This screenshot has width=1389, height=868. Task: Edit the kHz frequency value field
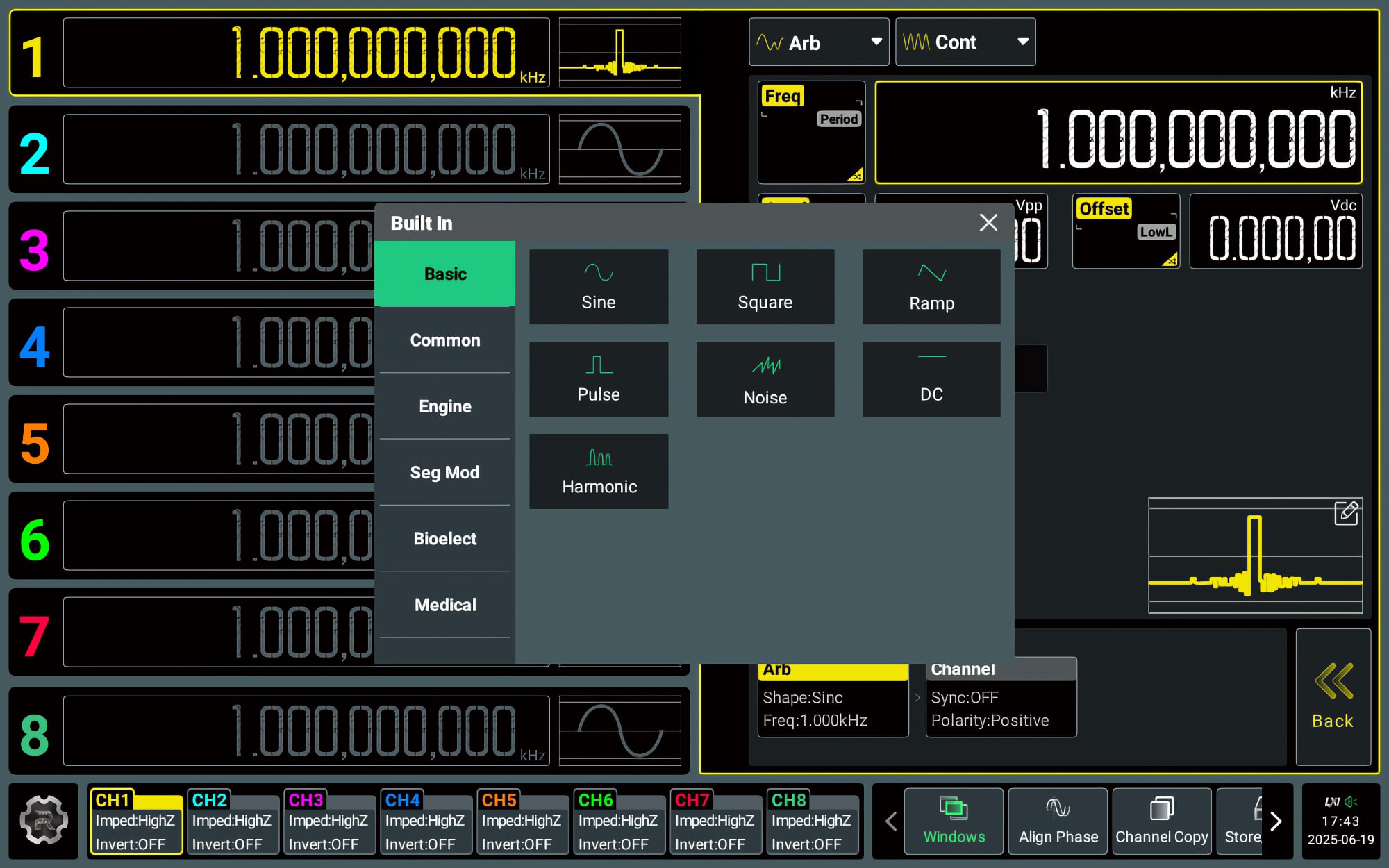pyautogui.click(x=1118, y=133)
